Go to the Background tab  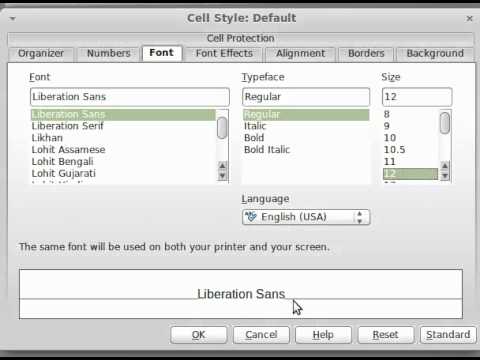pyautogui.click(x=435, y=54)
